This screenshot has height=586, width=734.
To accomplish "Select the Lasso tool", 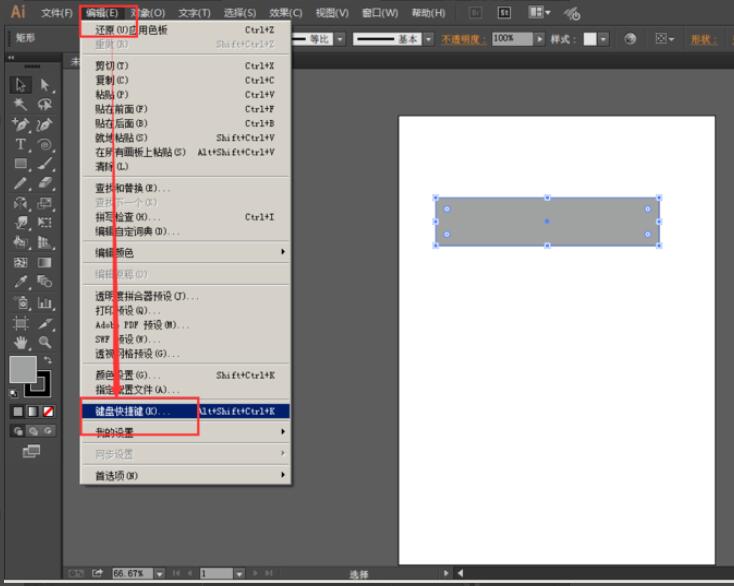I will 45,104.
